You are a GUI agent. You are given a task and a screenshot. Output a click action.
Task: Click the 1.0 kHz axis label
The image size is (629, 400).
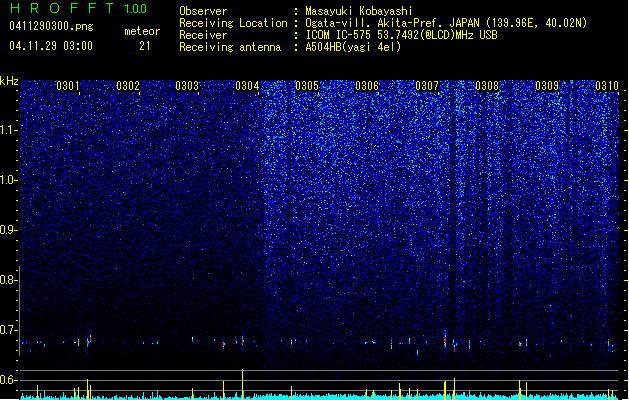tap(8, 180)
